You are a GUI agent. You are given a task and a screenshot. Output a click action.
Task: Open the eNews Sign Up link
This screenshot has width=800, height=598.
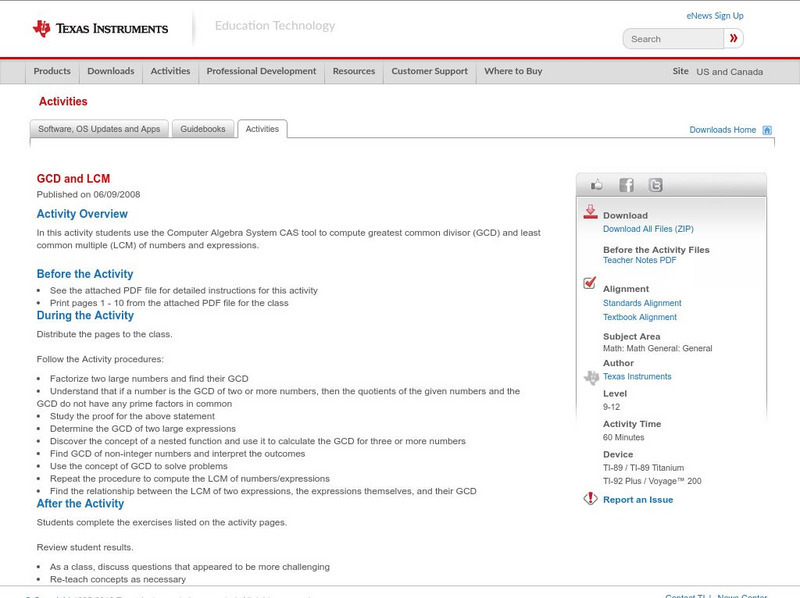pyautogui.click(x=715, y=16)
